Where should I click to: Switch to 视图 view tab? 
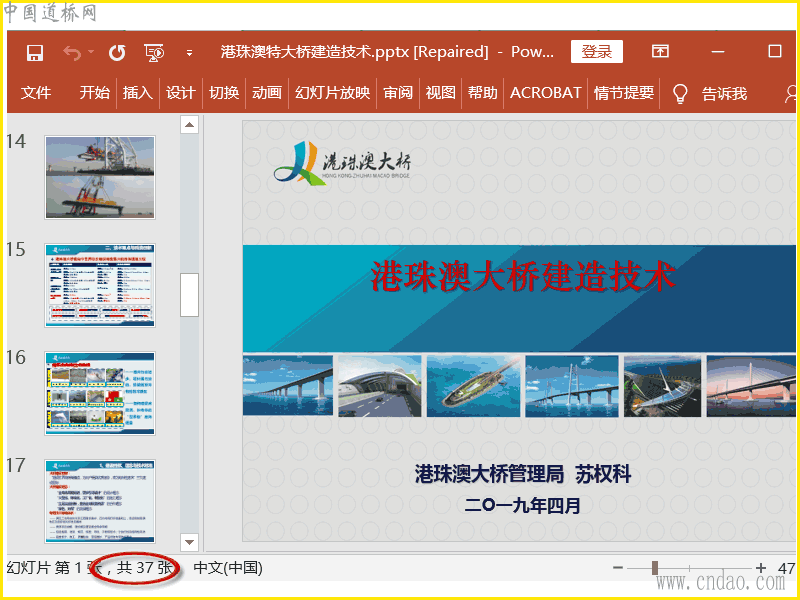[440, 93]
